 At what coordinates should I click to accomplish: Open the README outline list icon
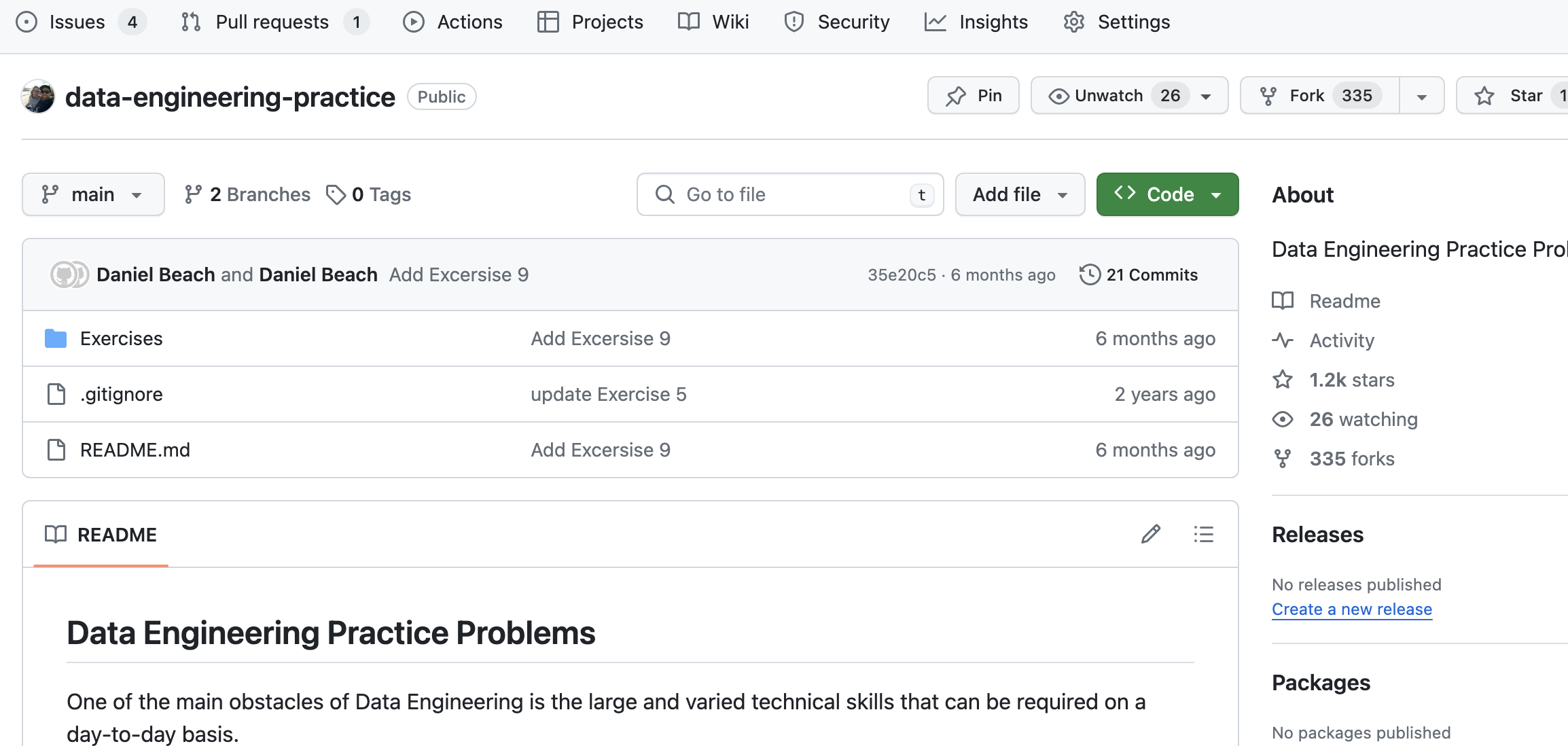1203,534
